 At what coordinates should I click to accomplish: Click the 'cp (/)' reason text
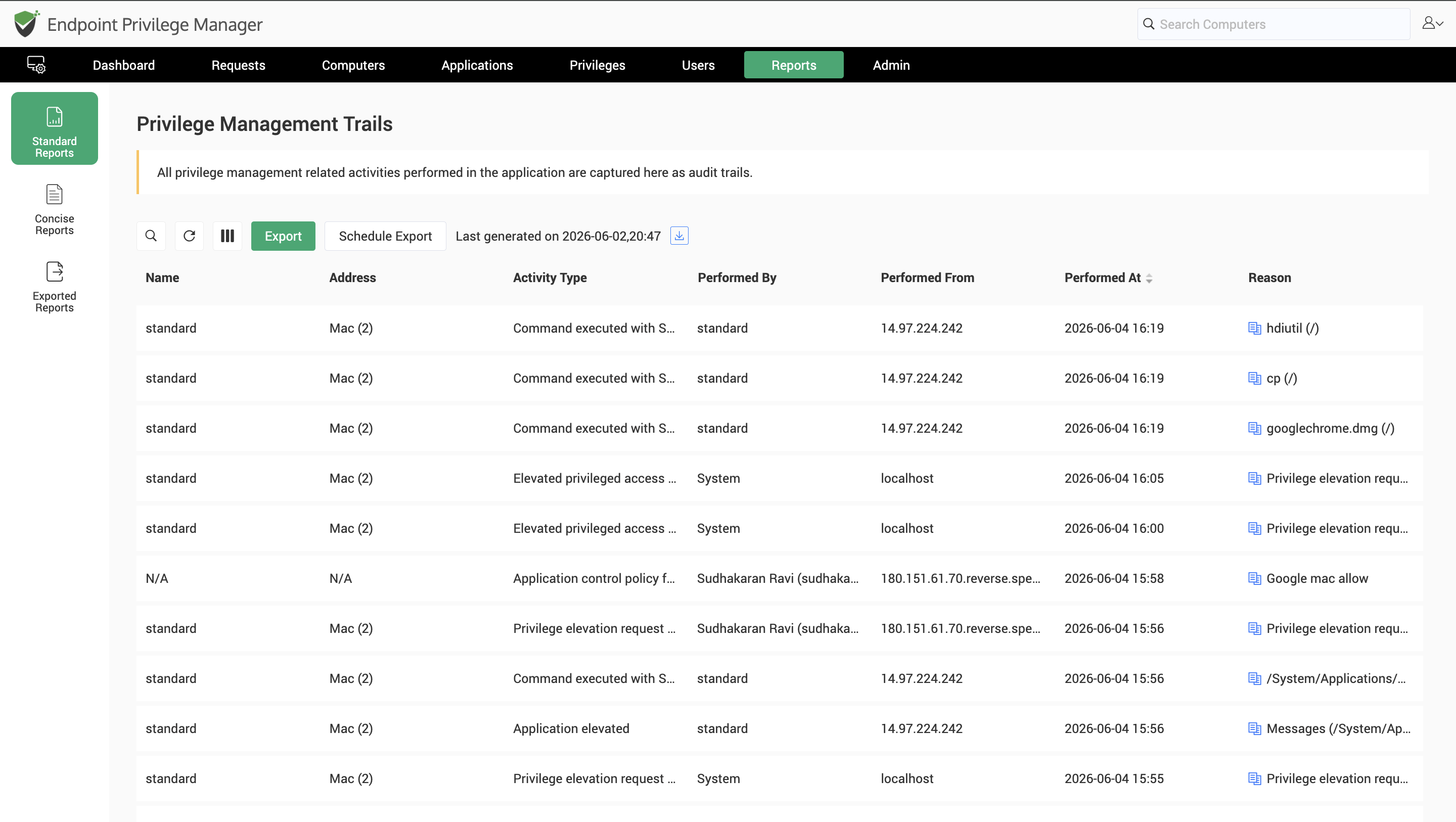[x=1282, y=378]
